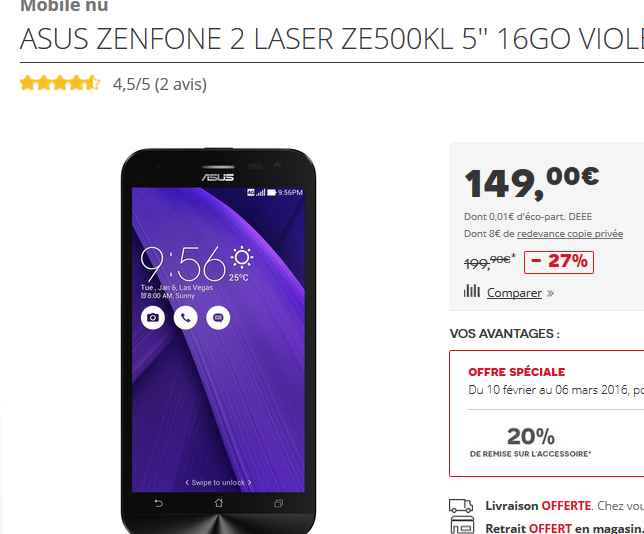Click the recent apps icon on phone image
The height and width of the screenshot is (534, 644).
pos(278,503)
